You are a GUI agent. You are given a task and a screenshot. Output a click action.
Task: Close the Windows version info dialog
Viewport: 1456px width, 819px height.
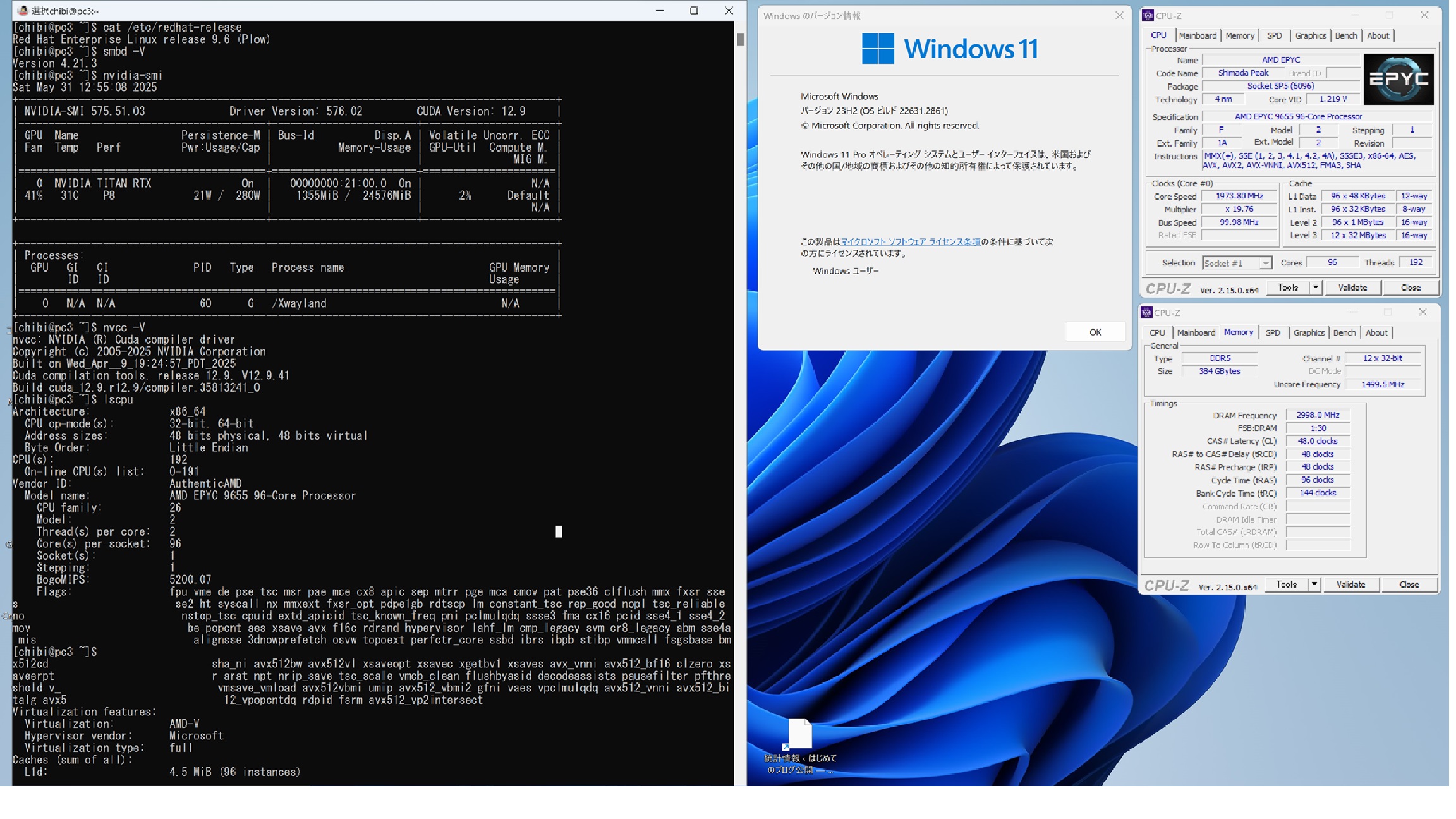(x=1119, y=15)
